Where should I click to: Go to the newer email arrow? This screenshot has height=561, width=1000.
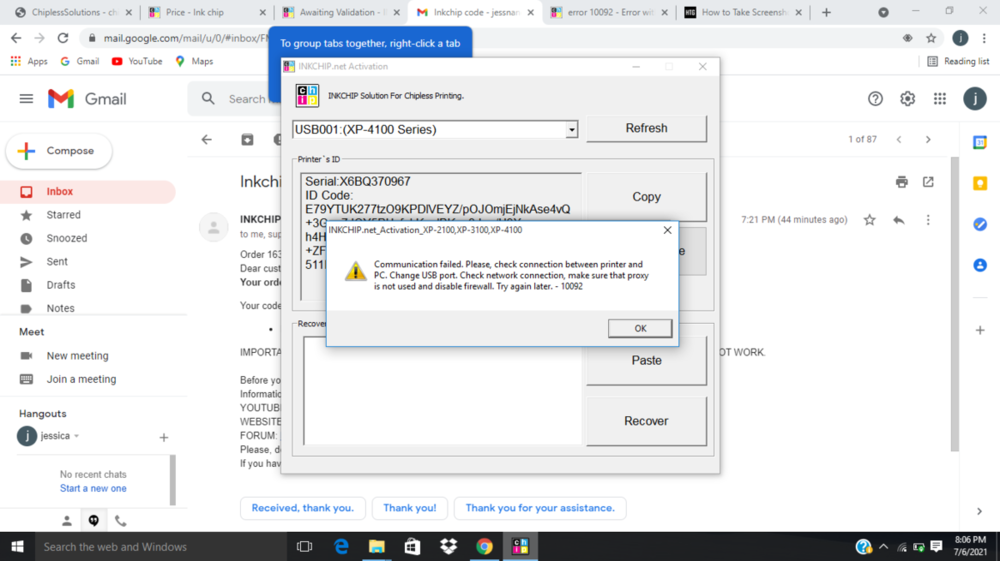pos(899,140)
